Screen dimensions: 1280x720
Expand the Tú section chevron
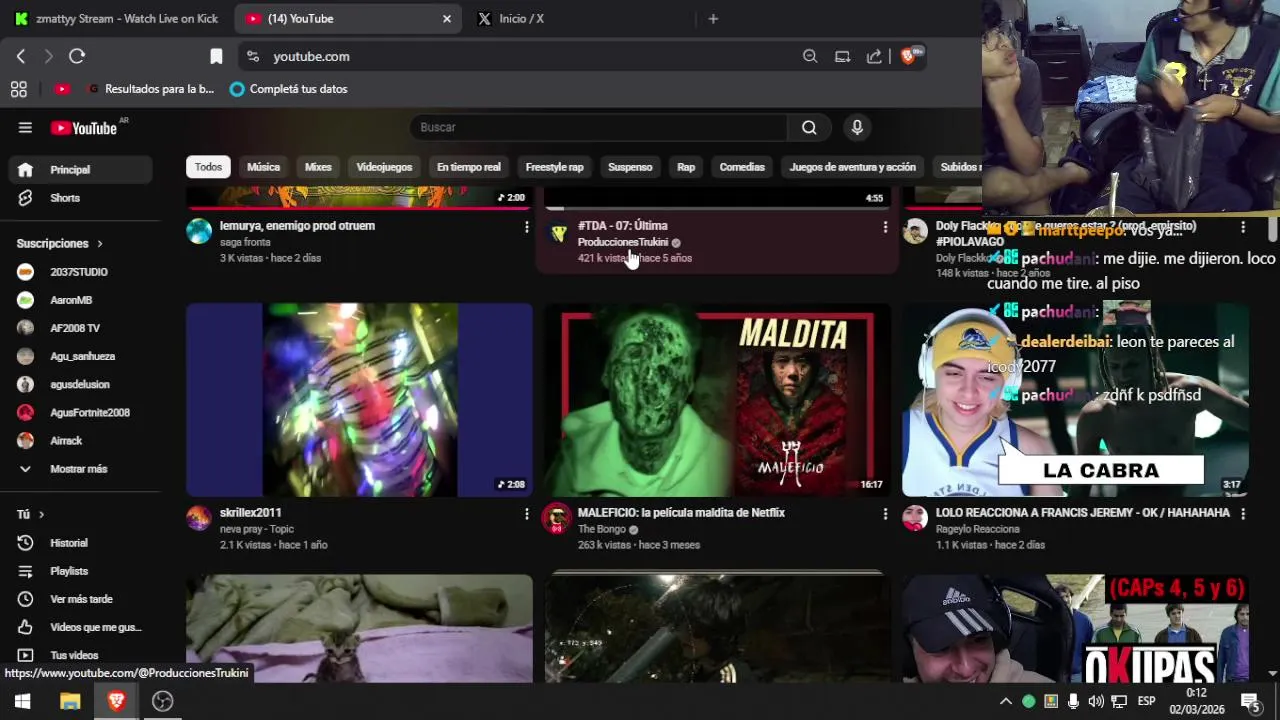[x=41, y=514]
